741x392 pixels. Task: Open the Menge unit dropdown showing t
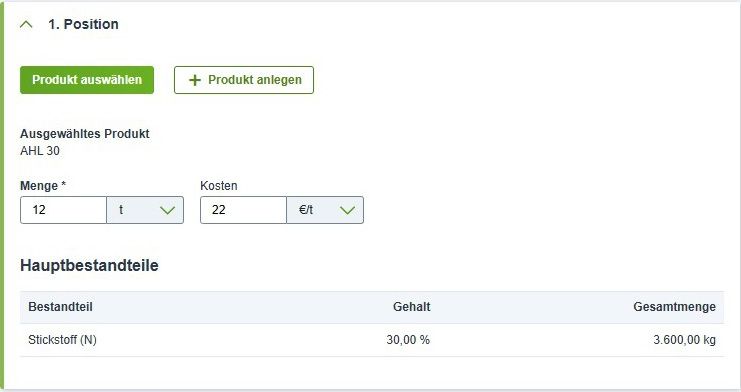(145, 210)
